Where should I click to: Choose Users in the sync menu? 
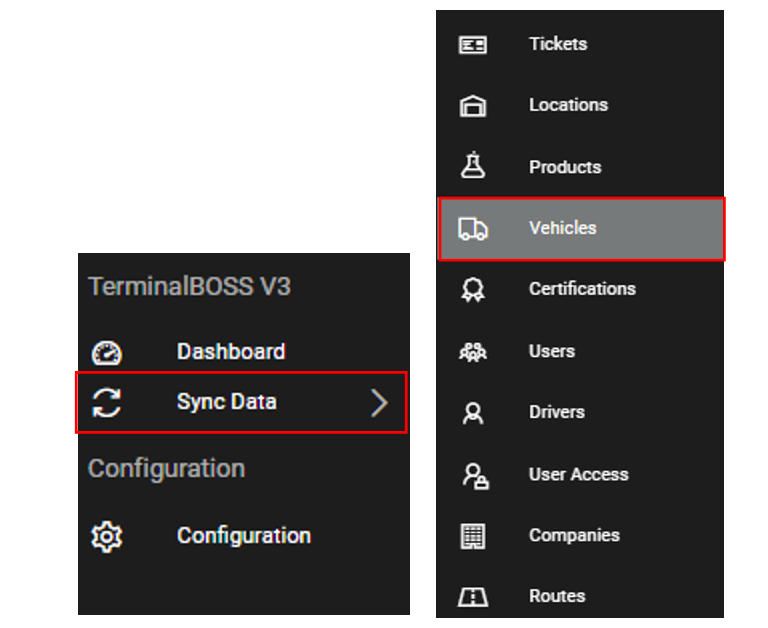[x=580, y=351]
